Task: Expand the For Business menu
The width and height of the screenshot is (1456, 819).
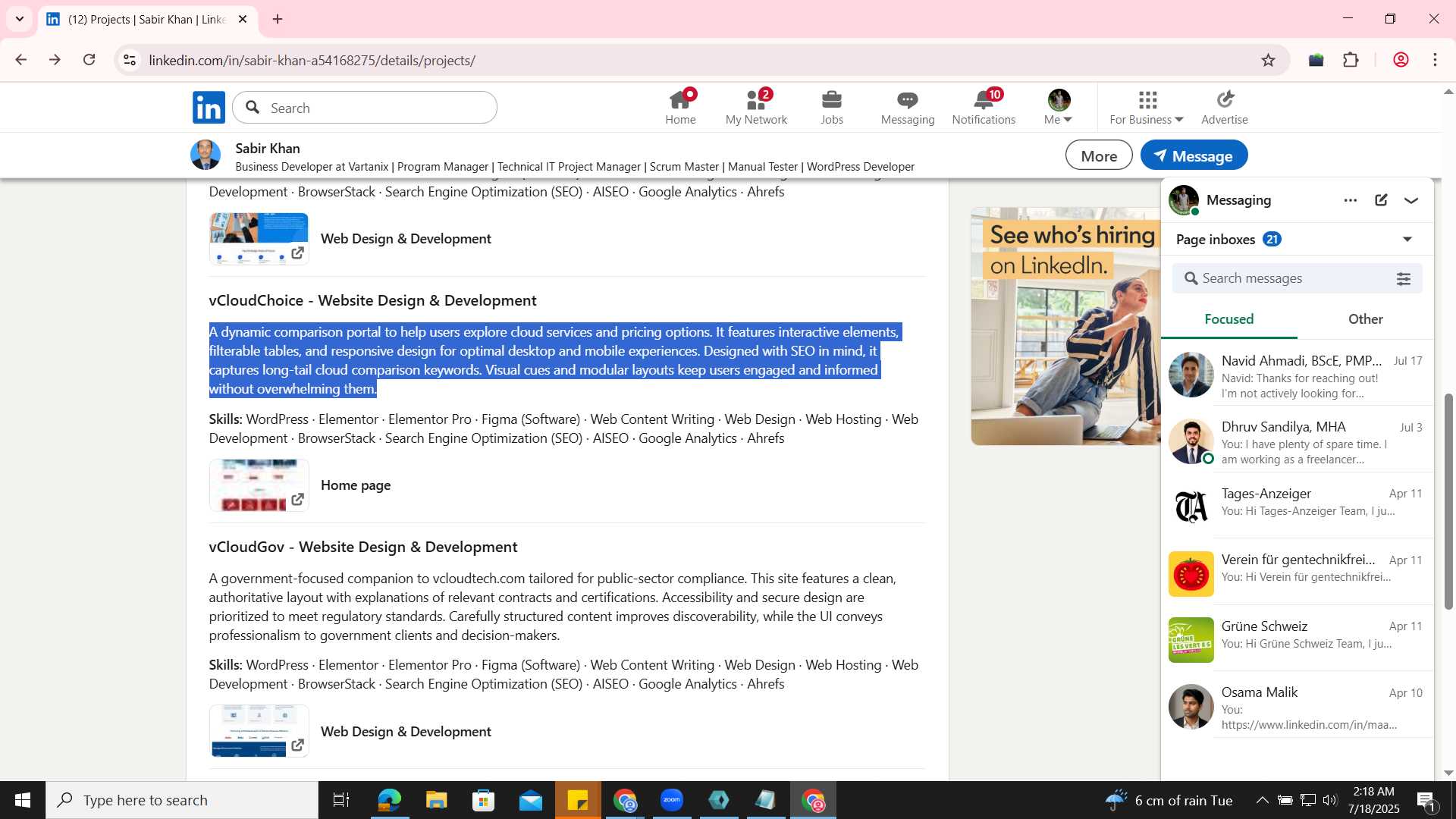Action: click(x=1146, y=107)
